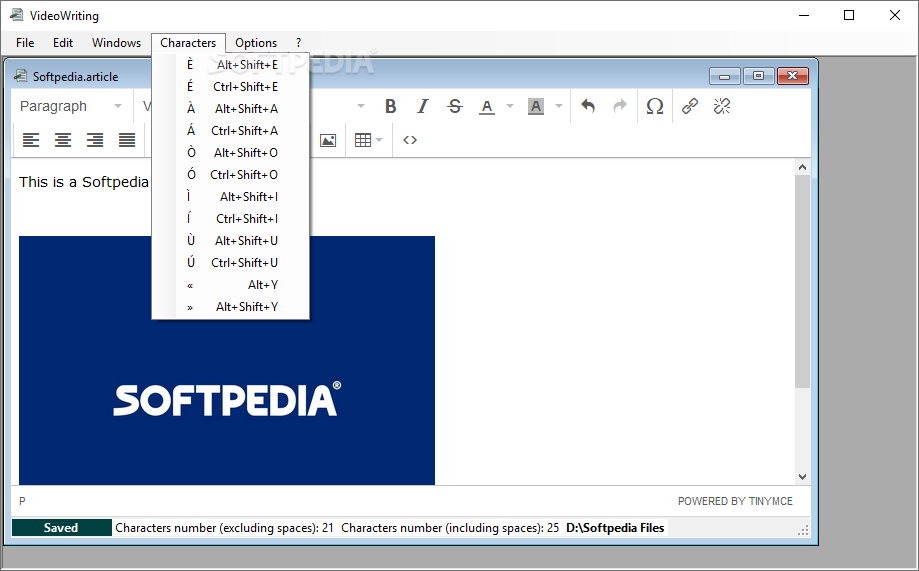Insert È using Alt+Shift+E entry
Viewport: 919px width, 571px height.
pos(231,64)
